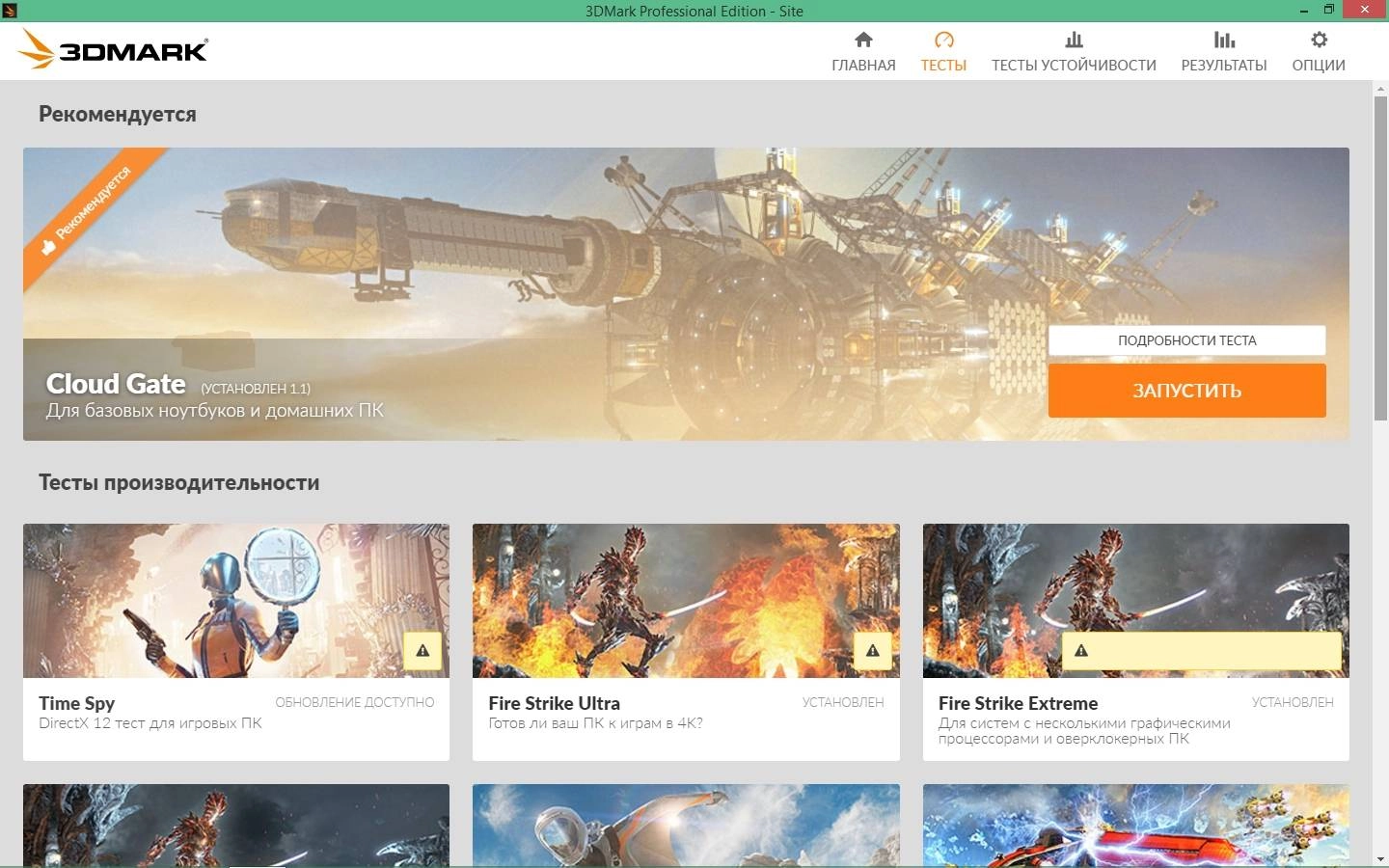Click the app icon in the title bar
The height and width of the screenshot is (868, 1389).
[9, 11]
